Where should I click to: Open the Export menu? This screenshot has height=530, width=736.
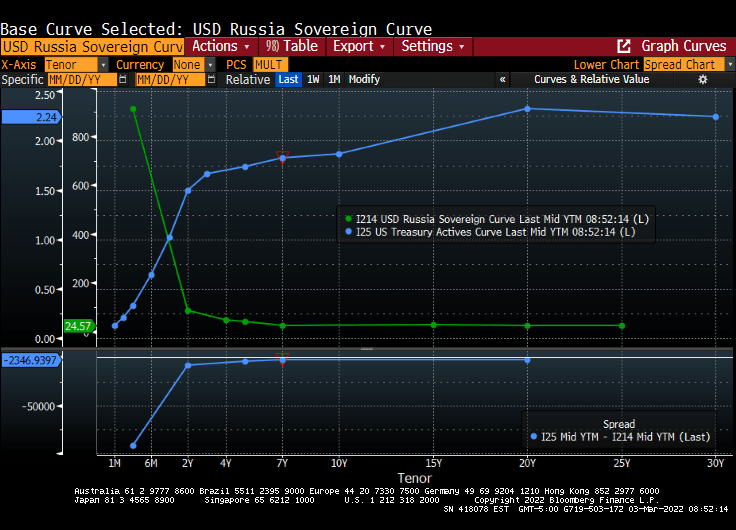(359, 46)
